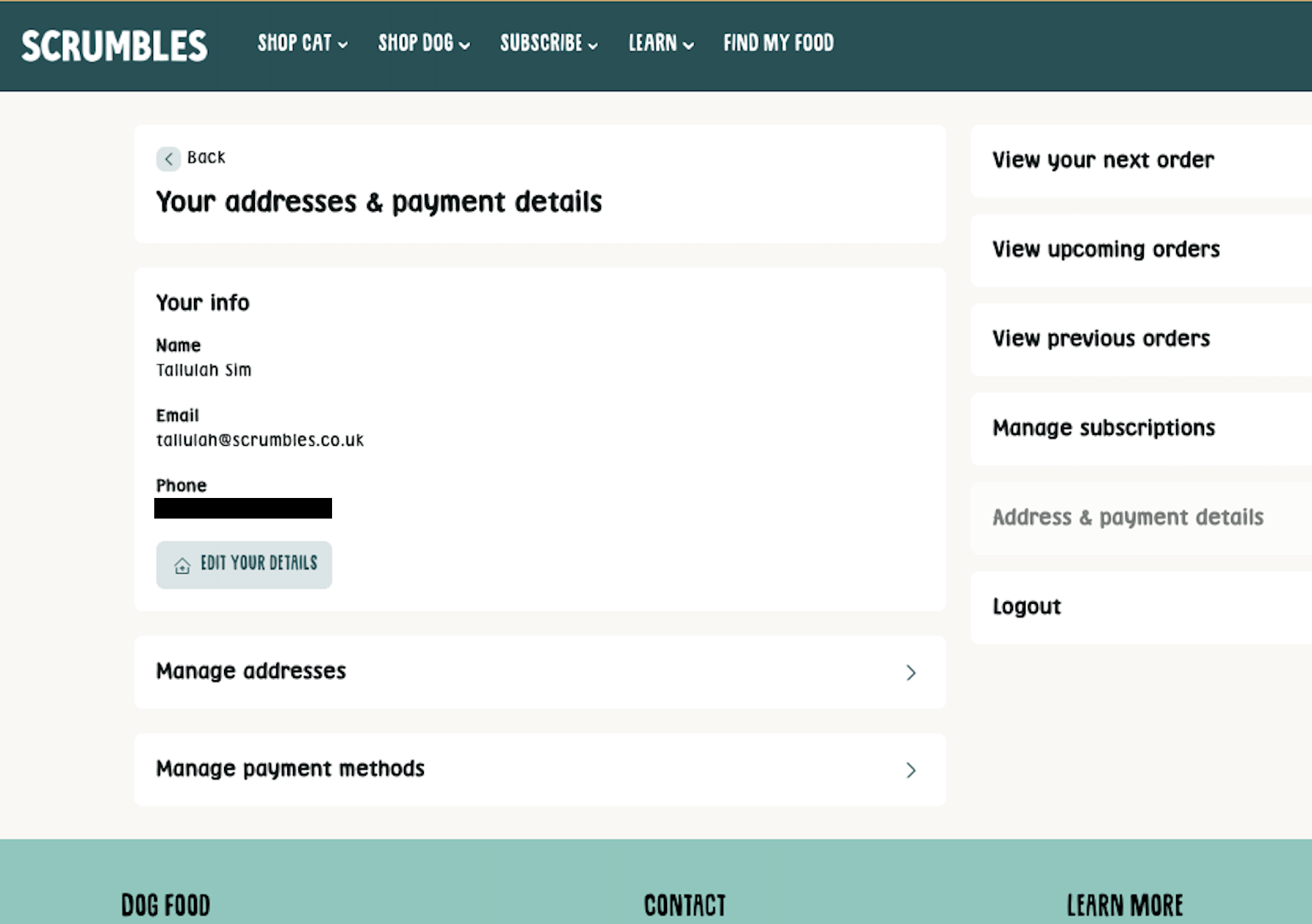Select View your next order
1312x924 pixels.
coord(1103,160)
